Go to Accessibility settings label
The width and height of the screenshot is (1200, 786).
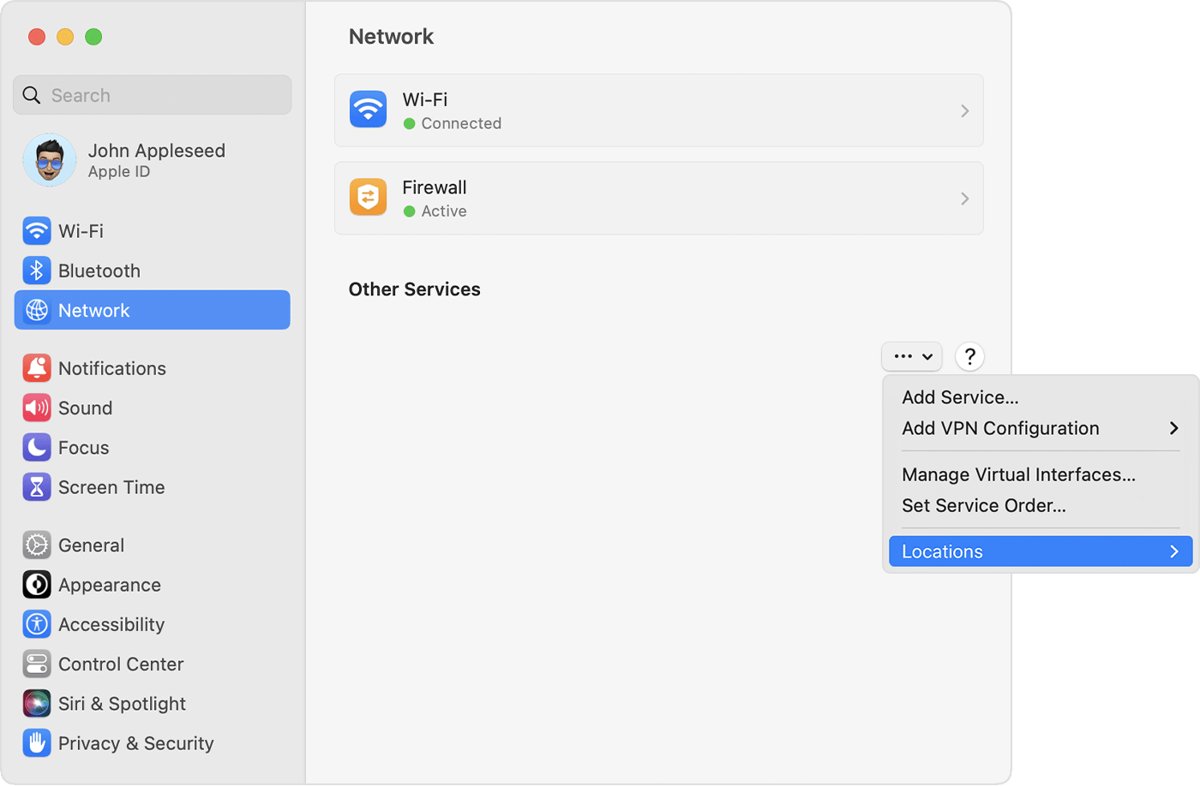point(111,624)
